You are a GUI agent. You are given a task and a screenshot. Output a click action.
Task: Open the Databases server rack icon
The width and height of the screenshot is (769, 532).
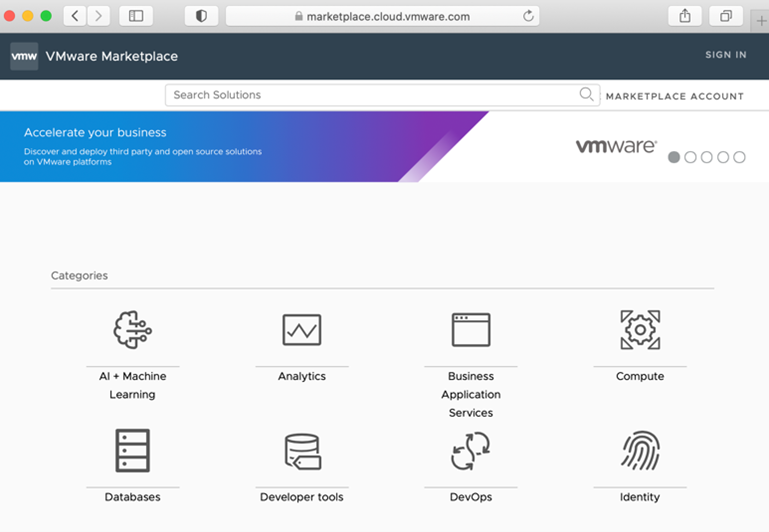click(132, 451)
